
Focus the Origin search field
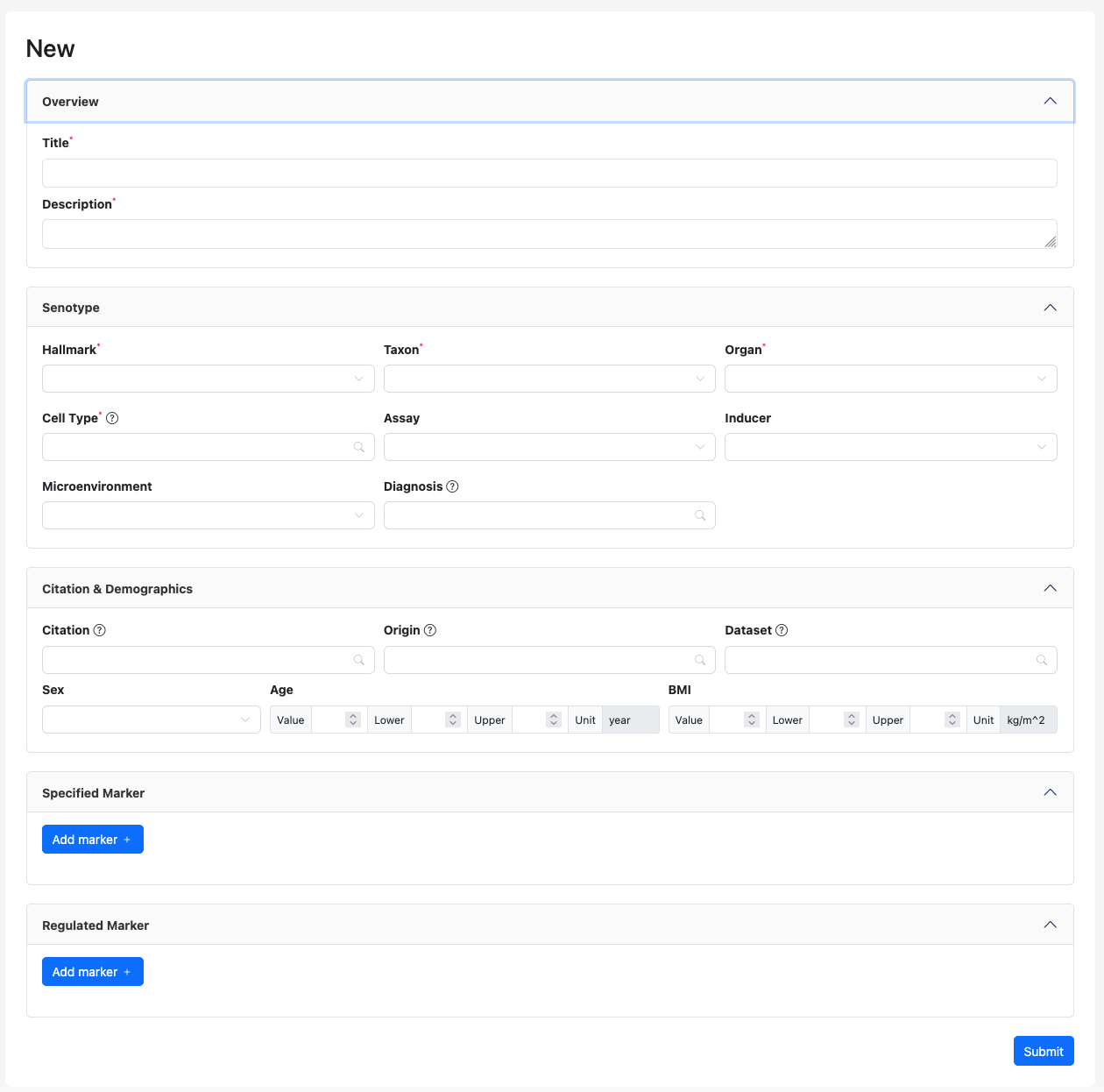pos(549,660)
